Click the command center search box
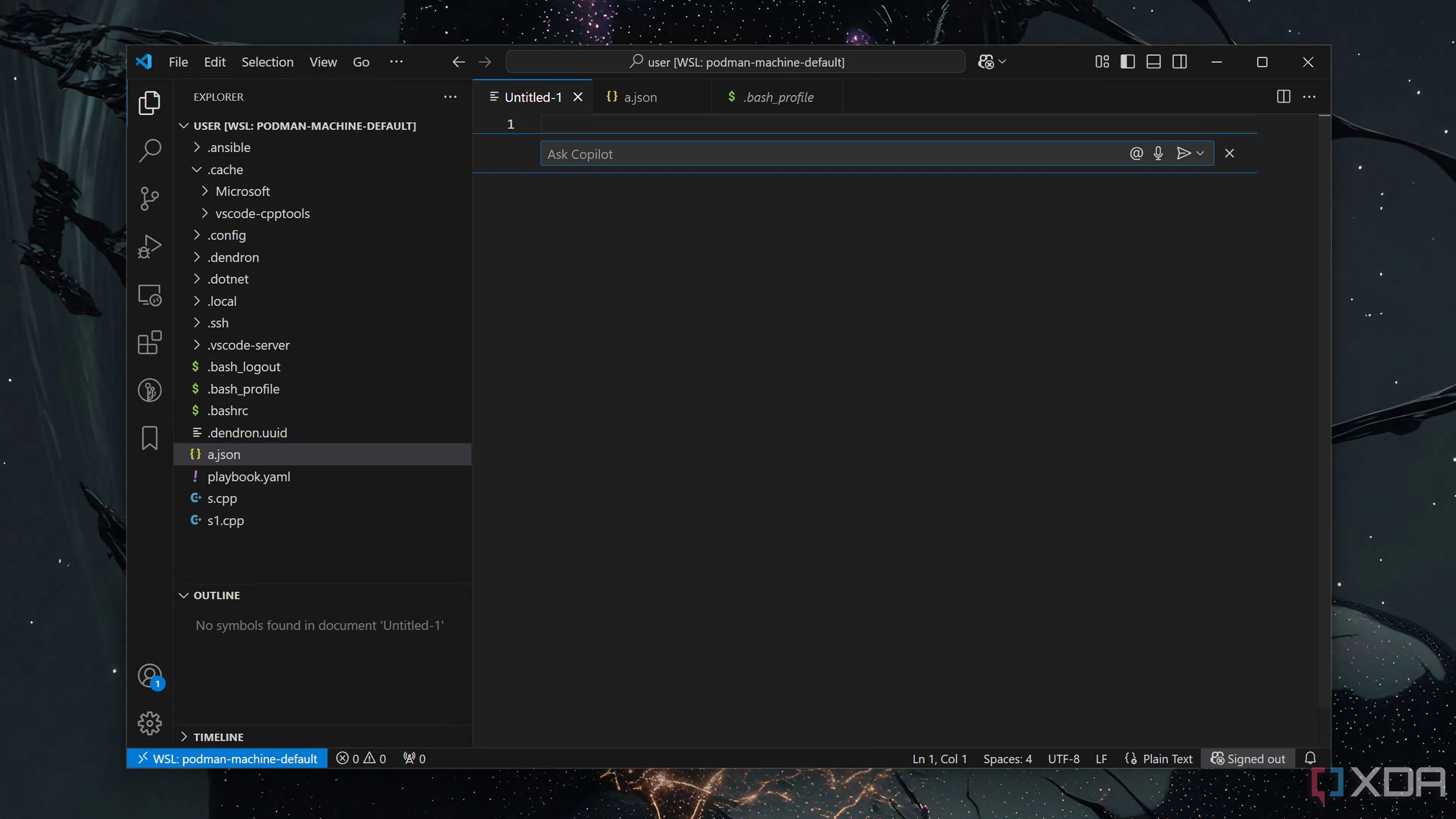The width and height of the screenshot is (1456, 819). [735, 61]
